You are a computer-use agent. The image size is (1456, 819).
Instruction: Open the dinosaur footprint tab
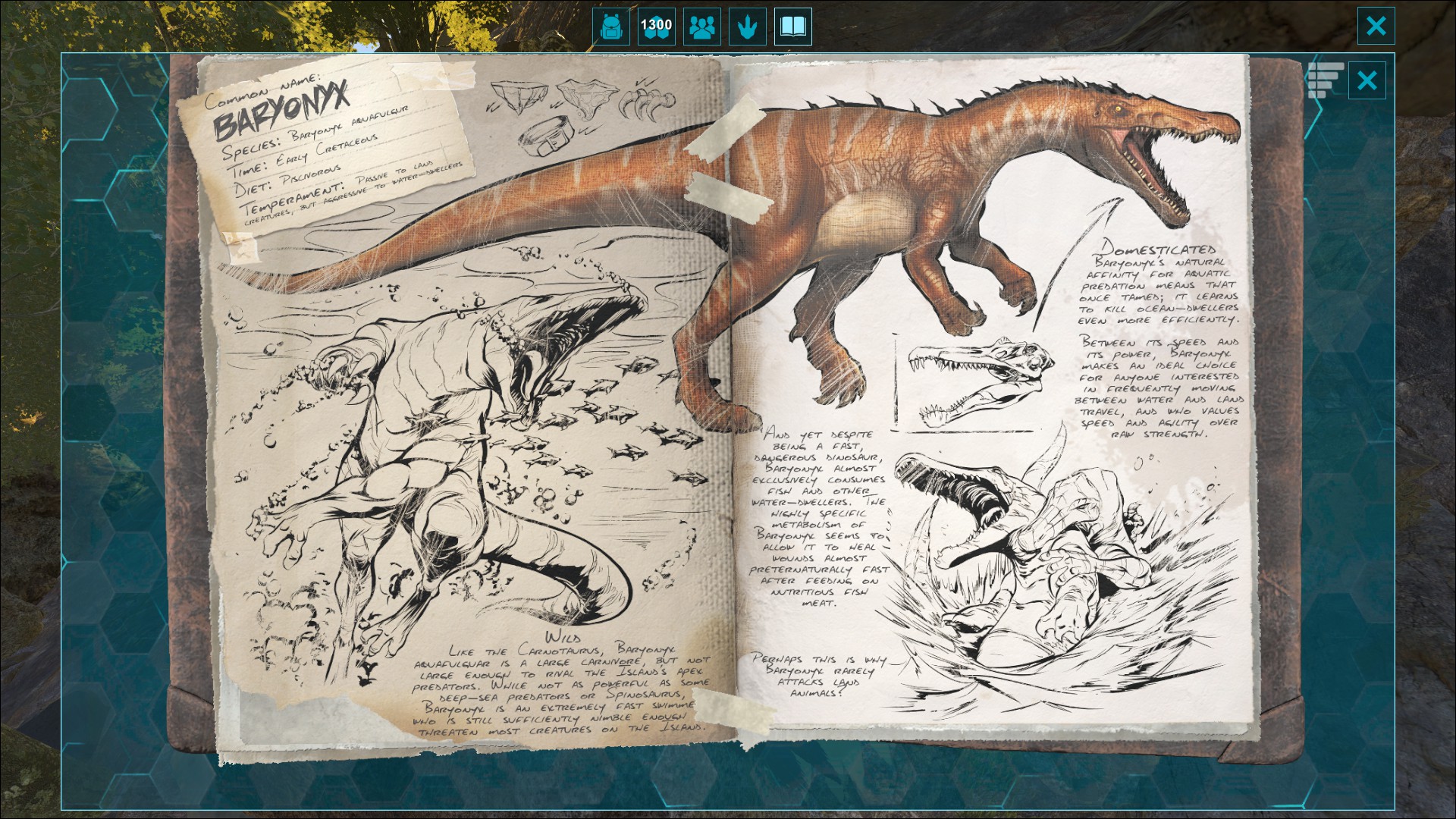[x=747, y=27]
